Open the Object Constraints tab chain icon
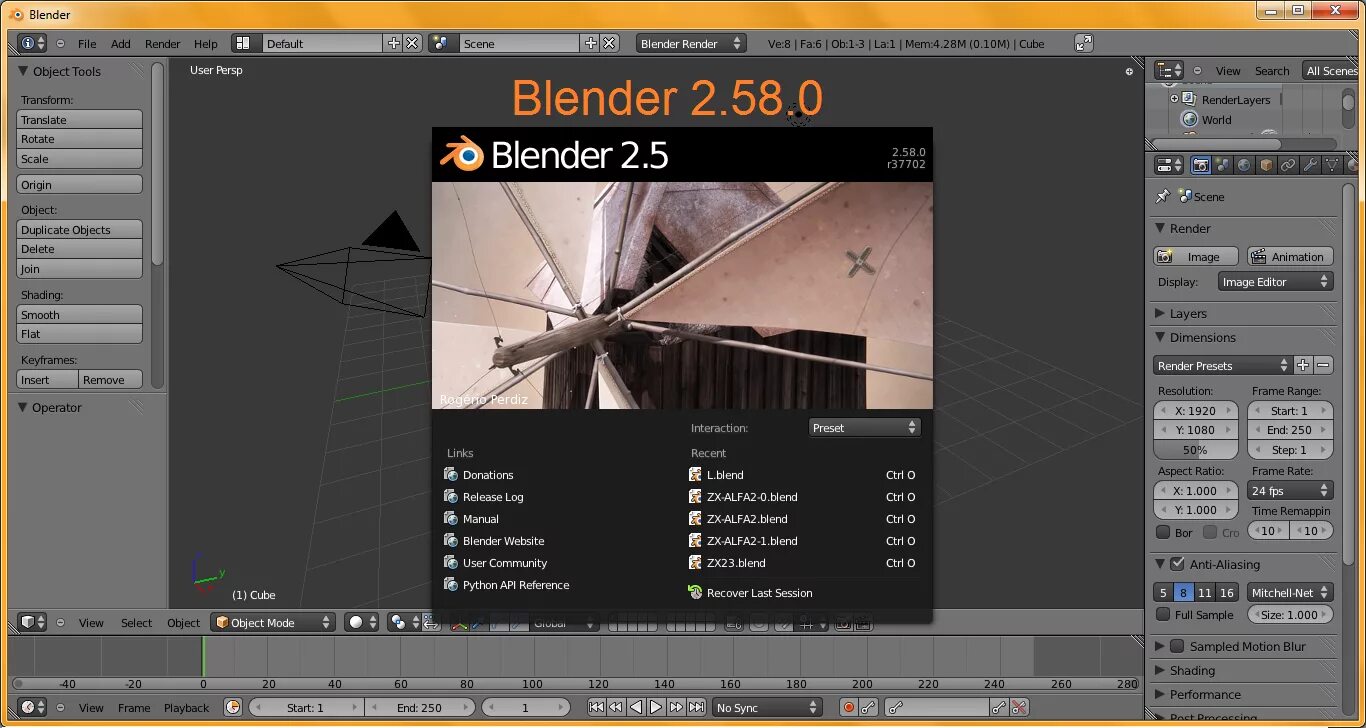The height and width of the screenshot is (728, 1366). pos(1288,165)
